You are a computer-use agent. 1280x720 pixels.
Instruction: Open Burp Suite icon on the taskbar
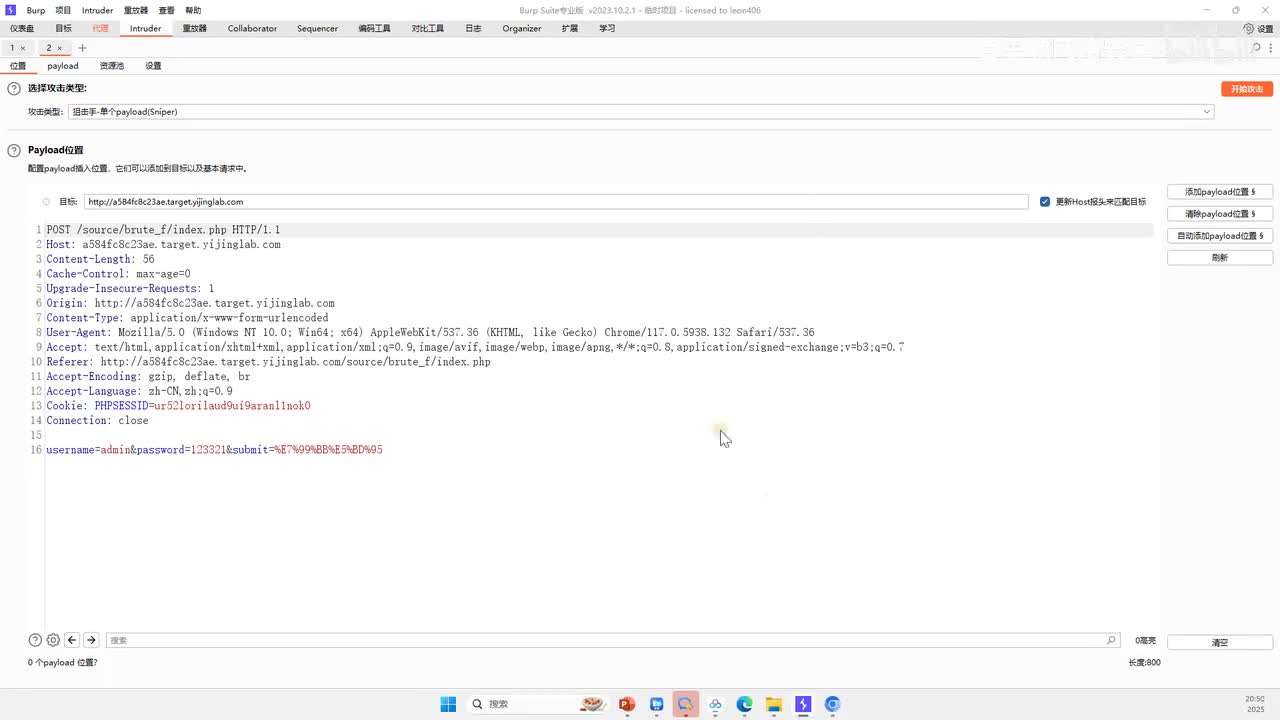tap(803, 704)
